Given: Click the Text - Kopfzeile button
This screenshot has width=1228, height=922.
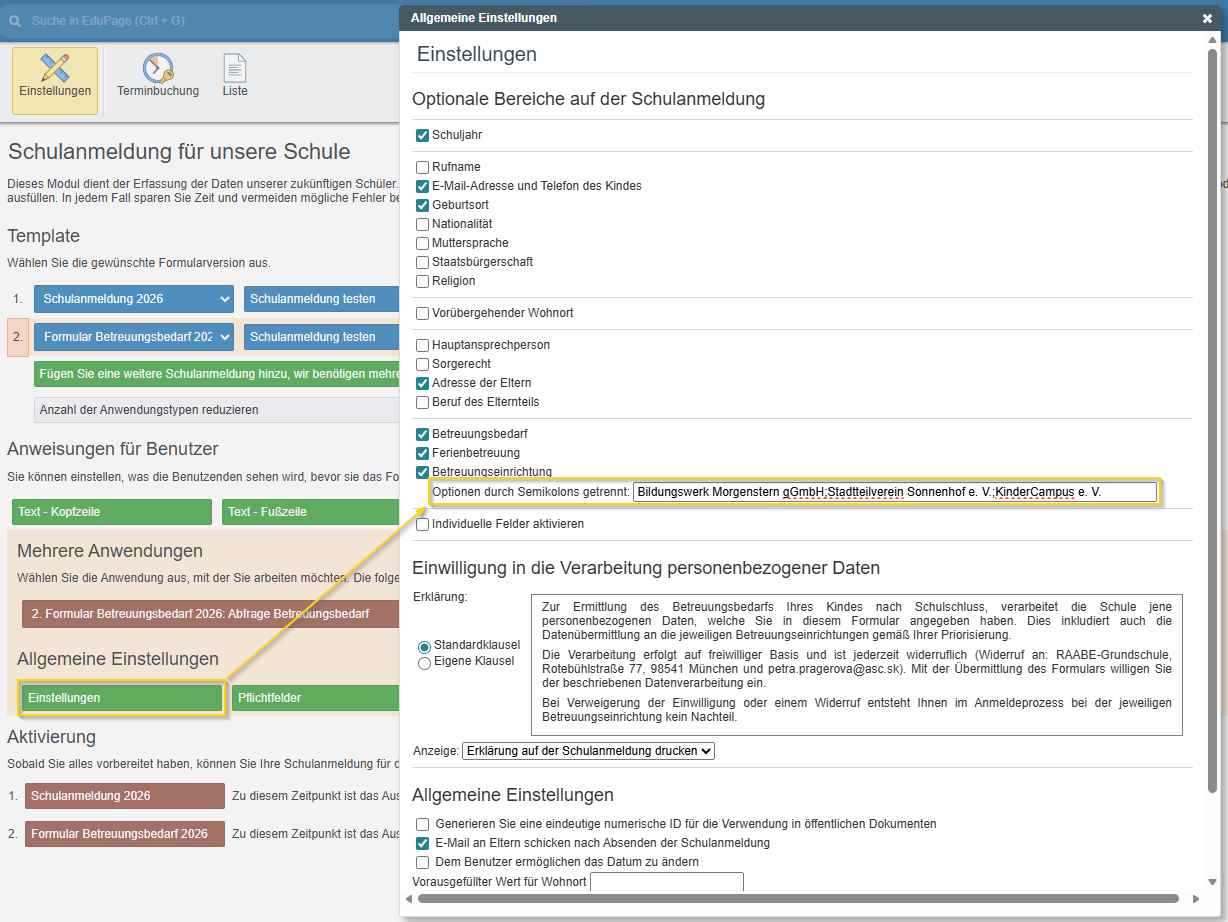Looking at the screenshot, I should [x=112, y=512].
